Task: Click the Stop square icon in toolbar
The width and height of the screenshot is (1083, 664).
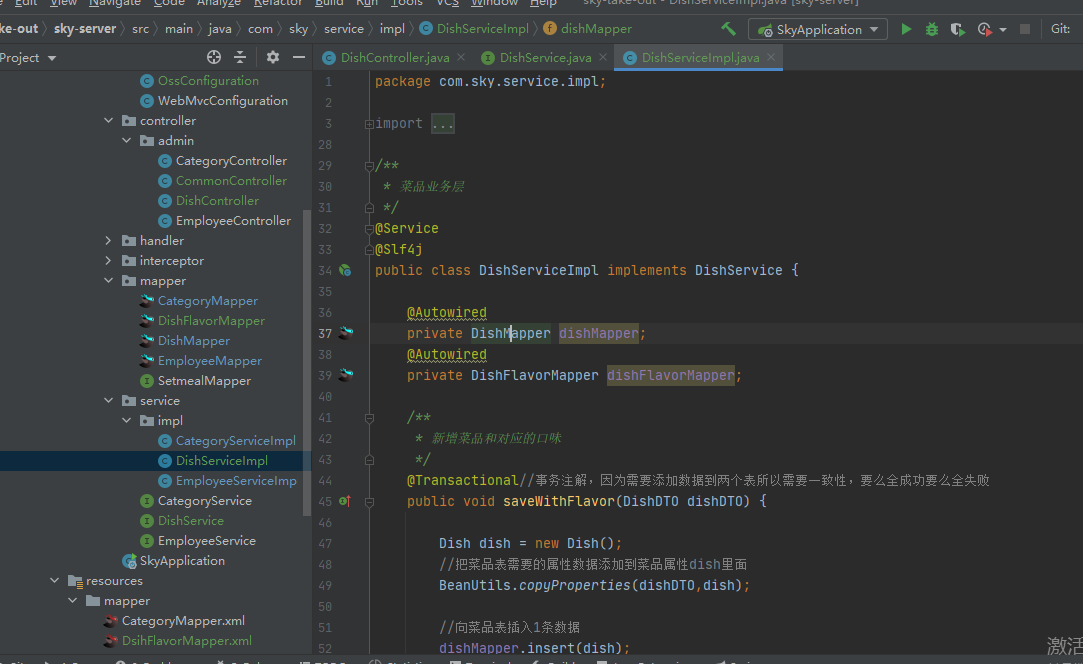Action: tap(1025, 29)
